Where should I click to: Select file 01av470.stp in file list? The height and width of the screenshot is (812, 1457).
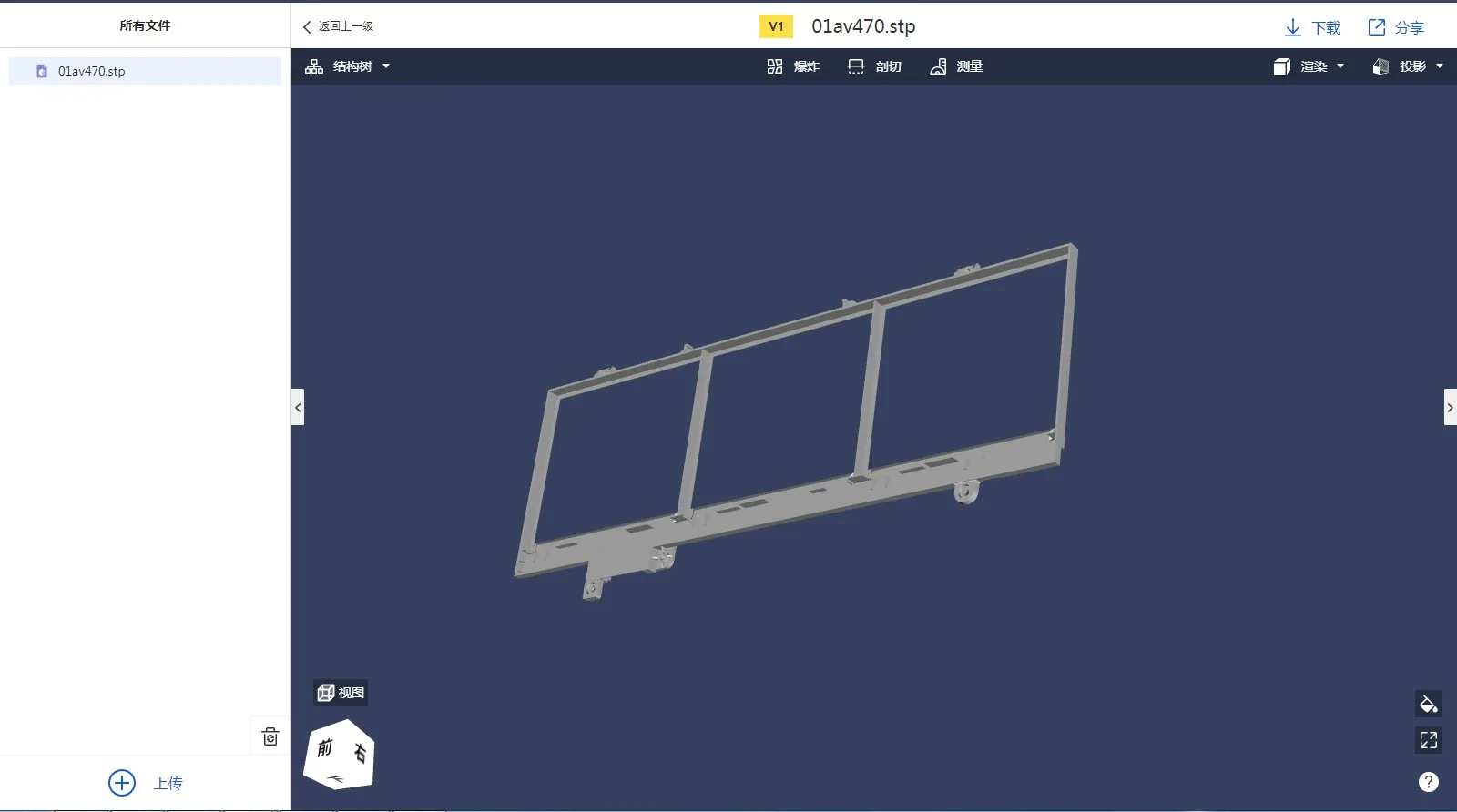pyautogui.click(x=145, y=71)
